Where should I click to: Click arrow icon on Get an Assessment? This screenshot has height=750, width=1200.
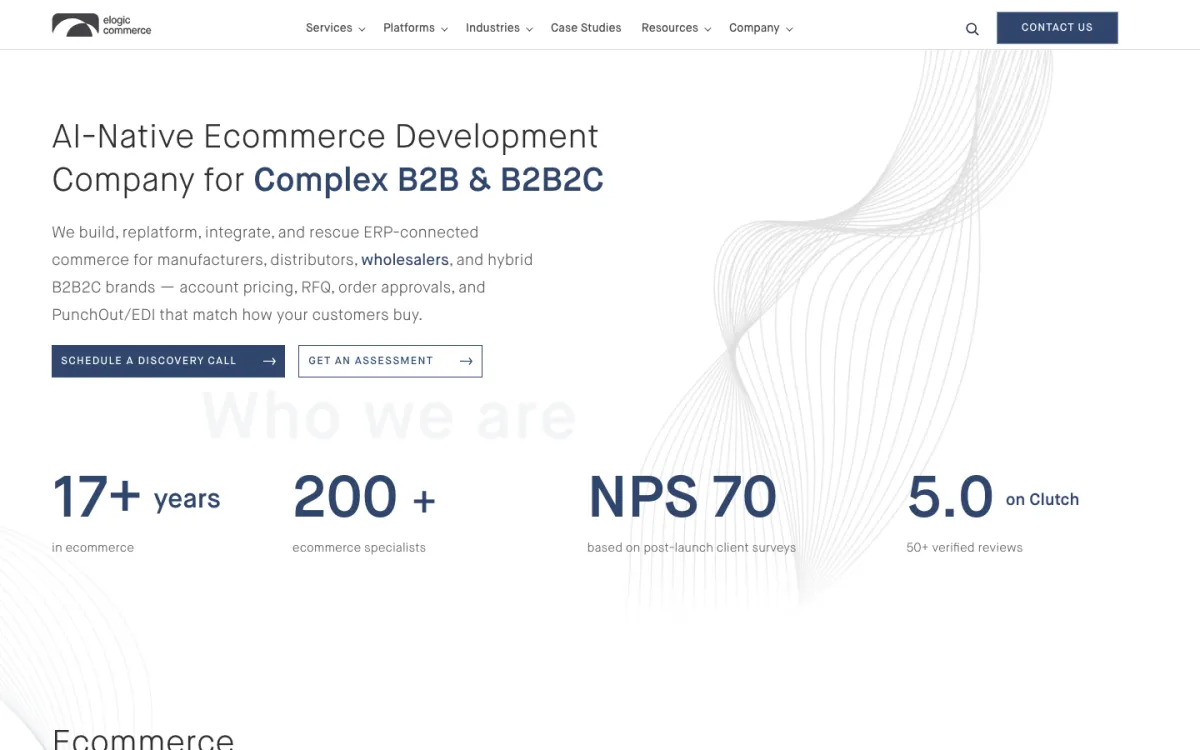pos(466,361)
